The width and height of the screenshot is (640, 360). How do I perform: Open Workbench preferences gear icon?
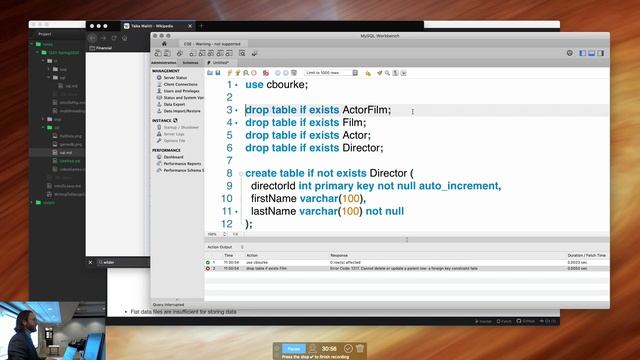[x=570, y=53]
